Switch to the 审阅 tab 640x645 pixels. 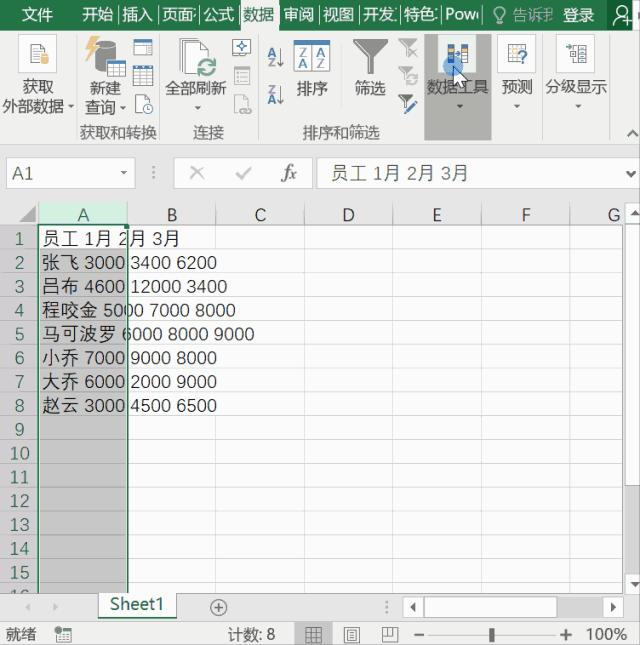[x=299, y=15]
